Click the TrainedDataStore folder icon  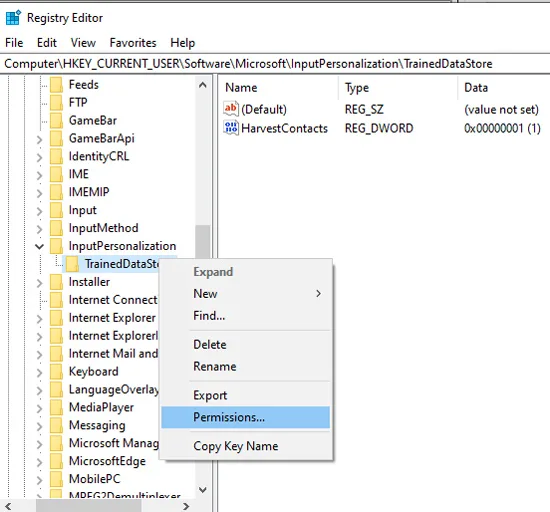pyautogui.click(x=72, y=264)
